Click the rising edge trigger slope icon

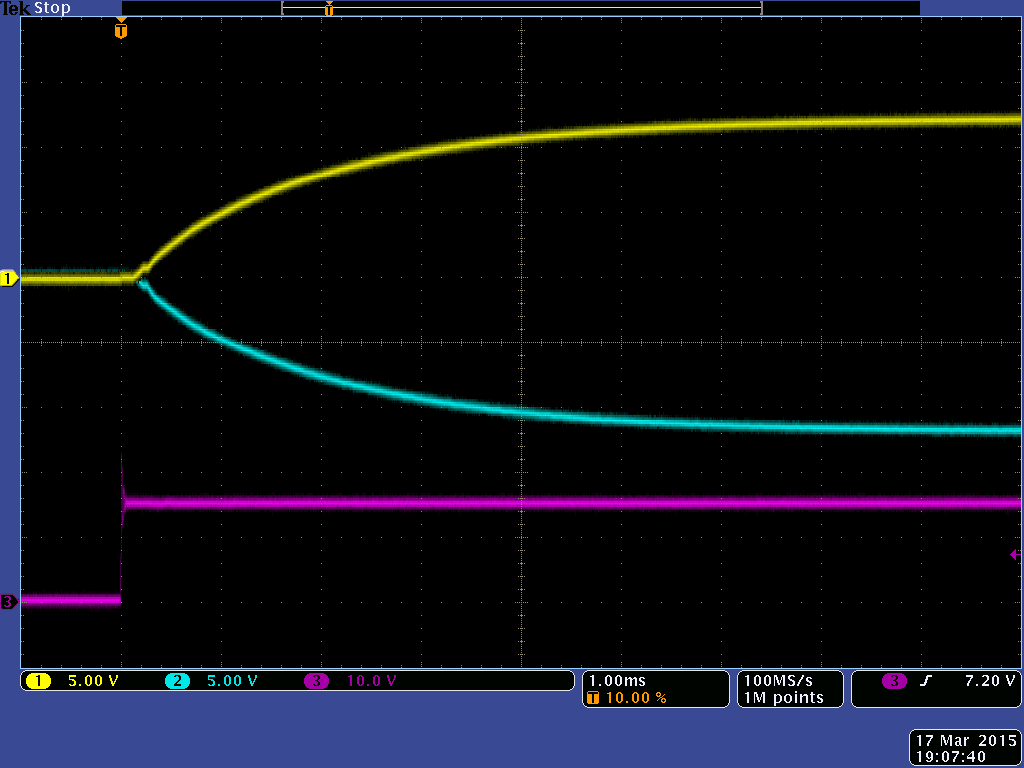tap(925, 681)
